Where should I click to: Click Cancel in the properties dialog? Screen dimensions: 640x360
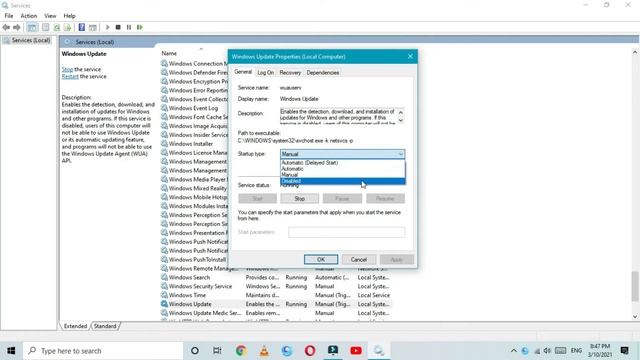coord(359,260)
